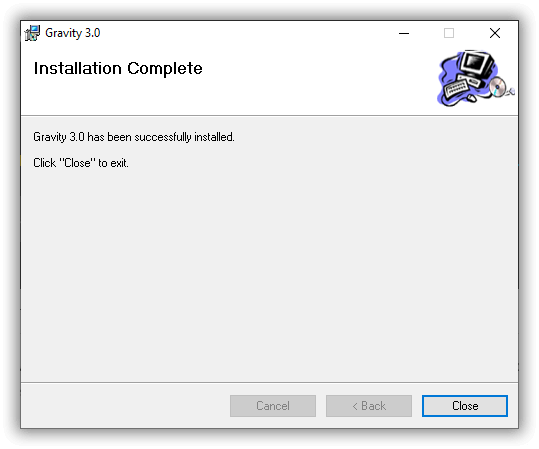The width and height of the screenshot is (539, 449).
Task: Click the white header banner's empty area
Action: [309, 93]
